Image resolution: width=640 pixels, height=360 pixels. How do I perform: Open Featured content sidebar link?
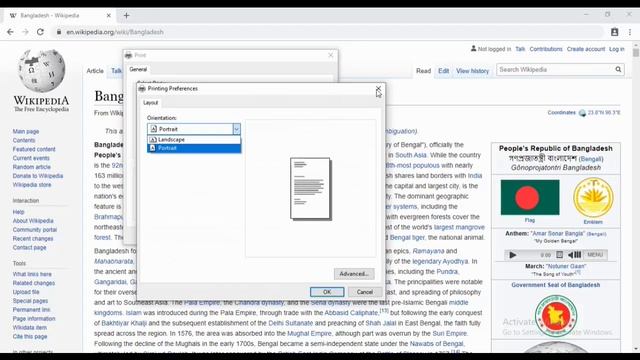click(x=34, y=149)
